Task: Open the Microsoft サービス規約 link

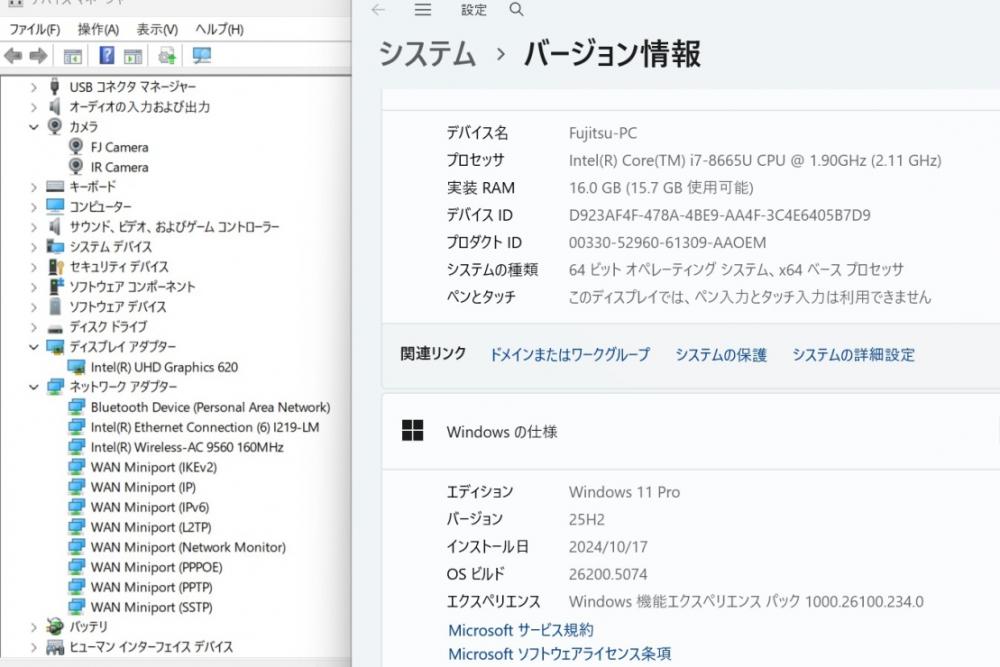Action: point(520,630)
